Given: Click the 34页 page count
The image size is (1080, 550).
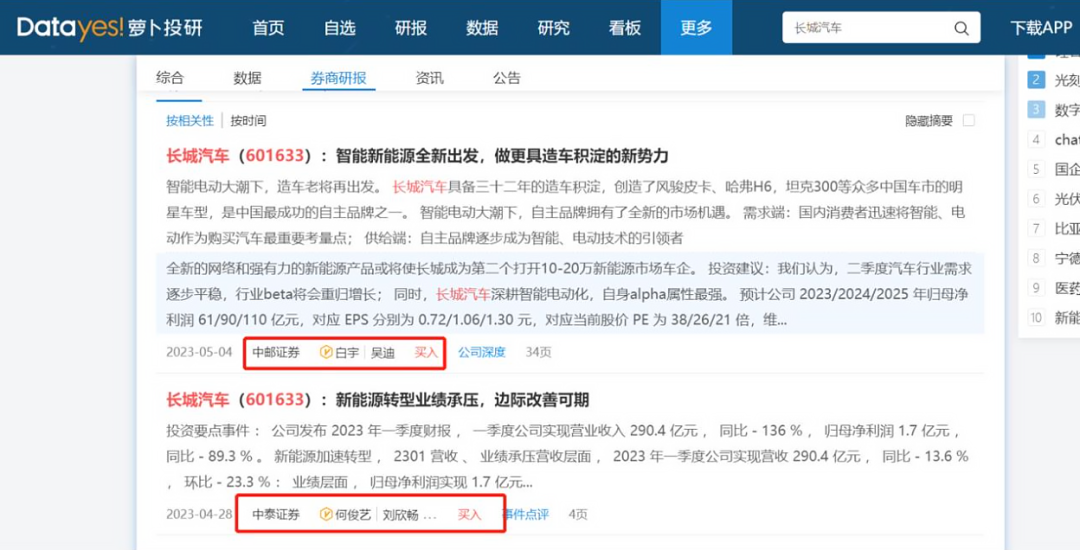Looking at the screenshot, I should point(539,352).
